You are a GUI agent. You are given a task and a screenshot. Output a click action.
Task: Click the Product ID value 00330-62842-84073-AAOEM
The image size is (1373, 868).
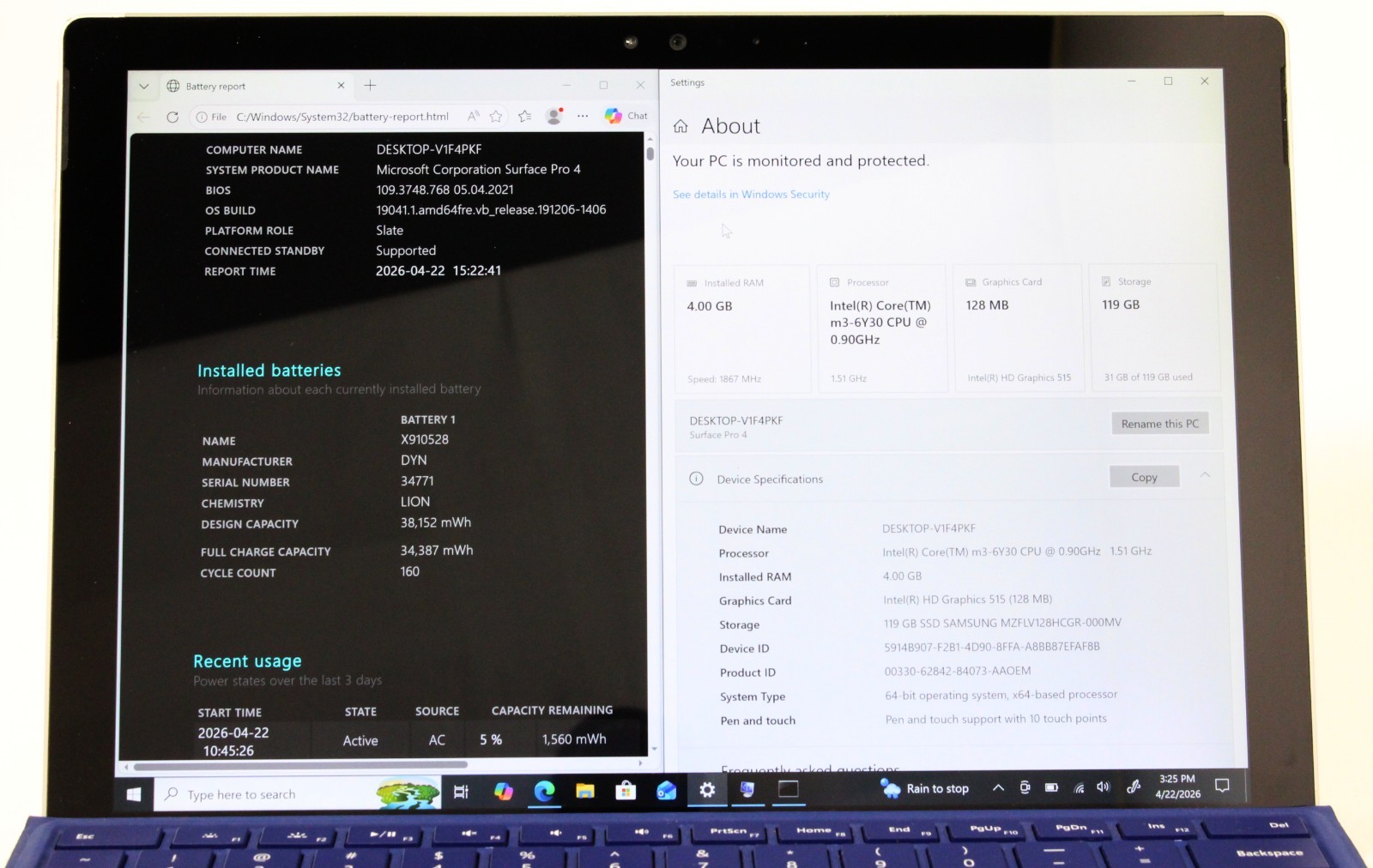pyautogui.click(x=958, y=671)
